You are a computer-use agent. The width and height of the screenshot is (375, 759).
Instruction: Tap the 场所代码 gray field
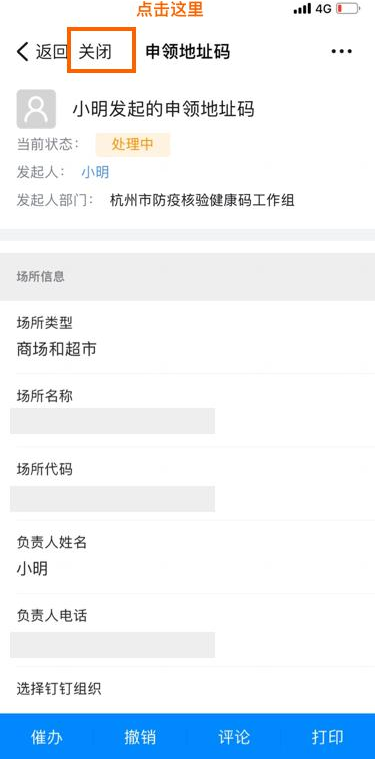pyautogui.click(x=112, y=499)
